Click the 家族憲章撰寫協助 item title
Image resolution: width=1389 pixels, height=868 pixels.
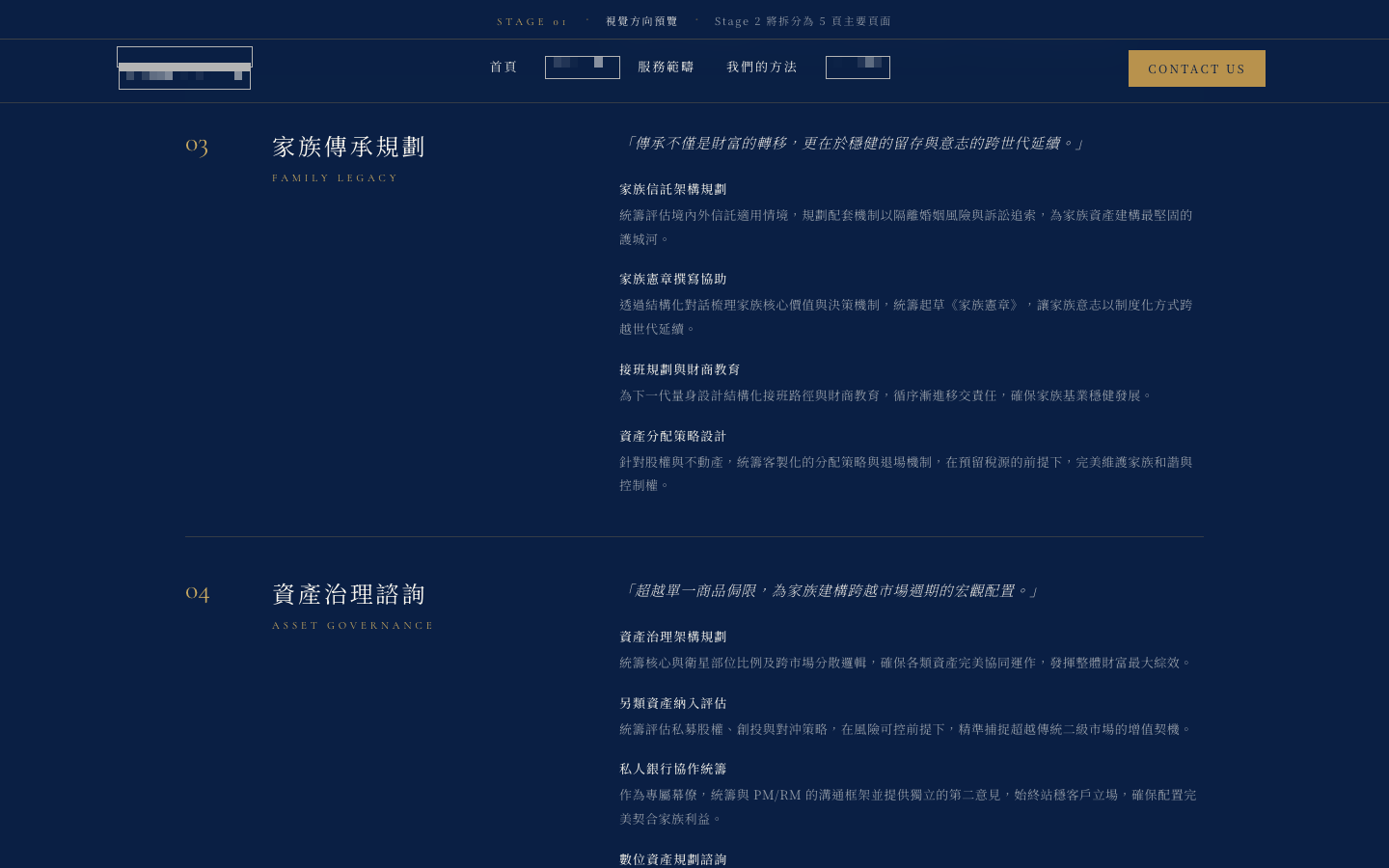pyautogui.click(x=673, y=279)
